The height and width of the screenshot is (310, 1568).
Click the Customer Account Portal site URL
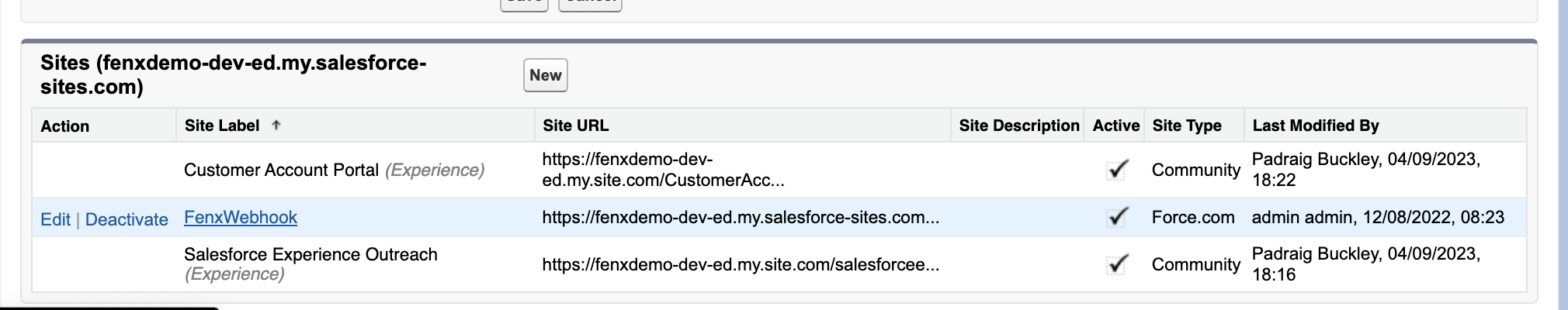point(662,170)
